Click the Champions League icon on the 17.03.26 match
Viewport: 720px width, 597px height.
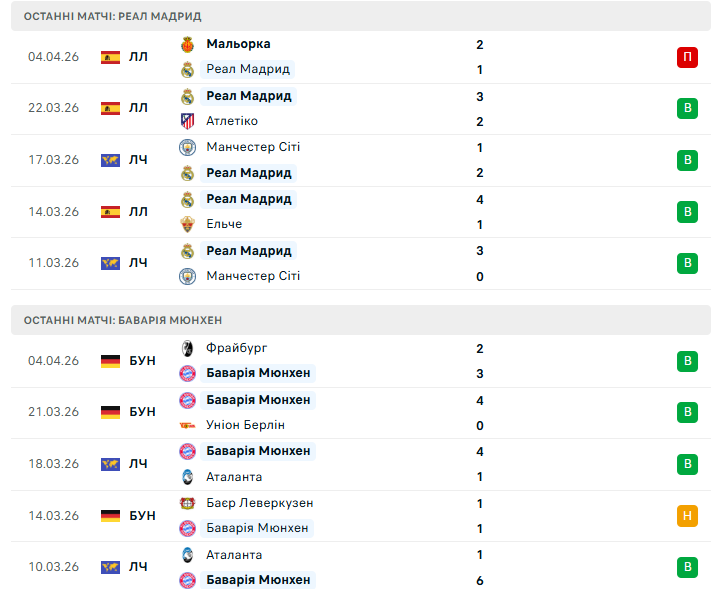point(111,160)
